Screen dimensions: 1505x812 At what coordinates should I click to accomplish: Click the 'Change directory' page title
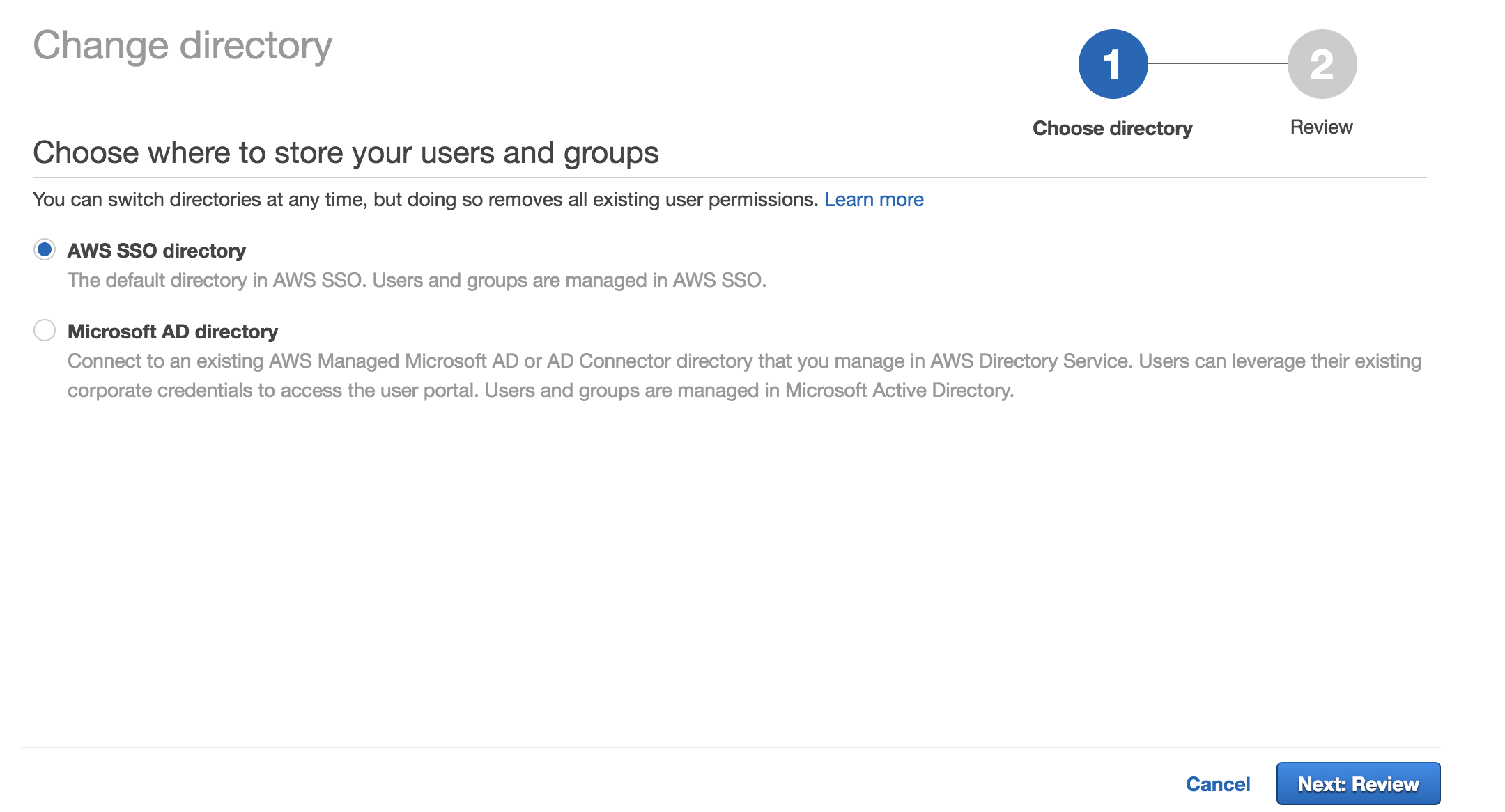click(x=183, y=46)
